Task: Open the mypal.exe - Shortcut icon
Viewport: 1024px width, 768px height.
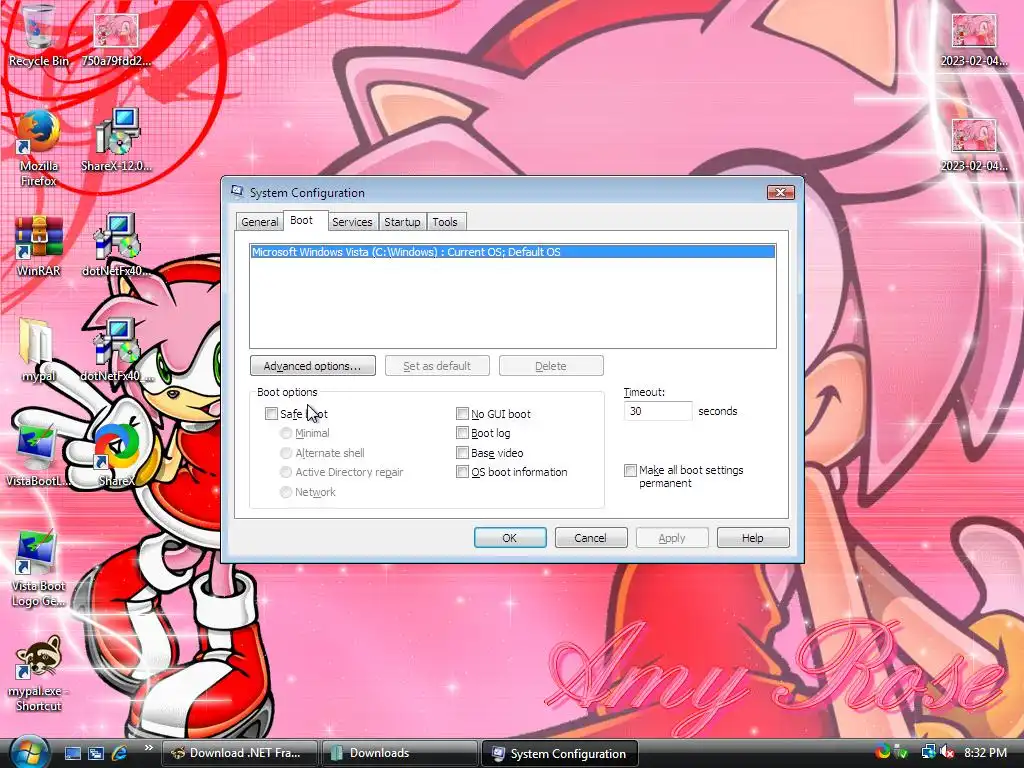Action: 38,673
